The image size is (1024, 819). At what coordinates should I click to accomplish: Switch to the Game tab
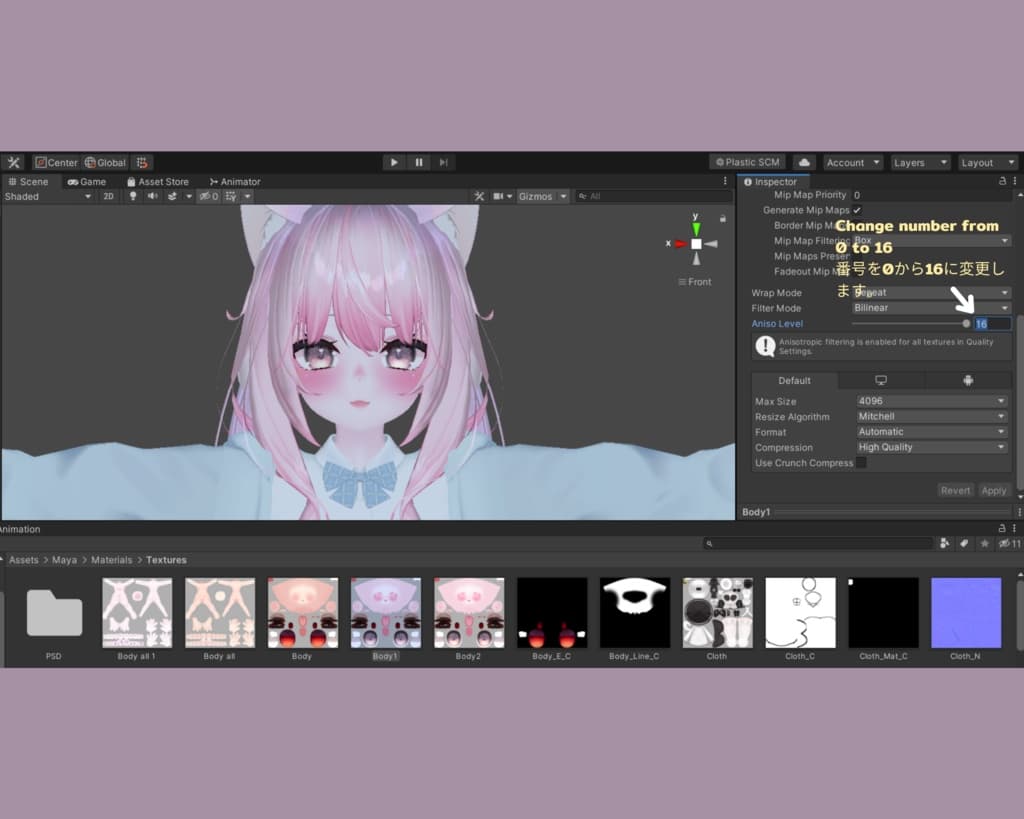[87, 182]
